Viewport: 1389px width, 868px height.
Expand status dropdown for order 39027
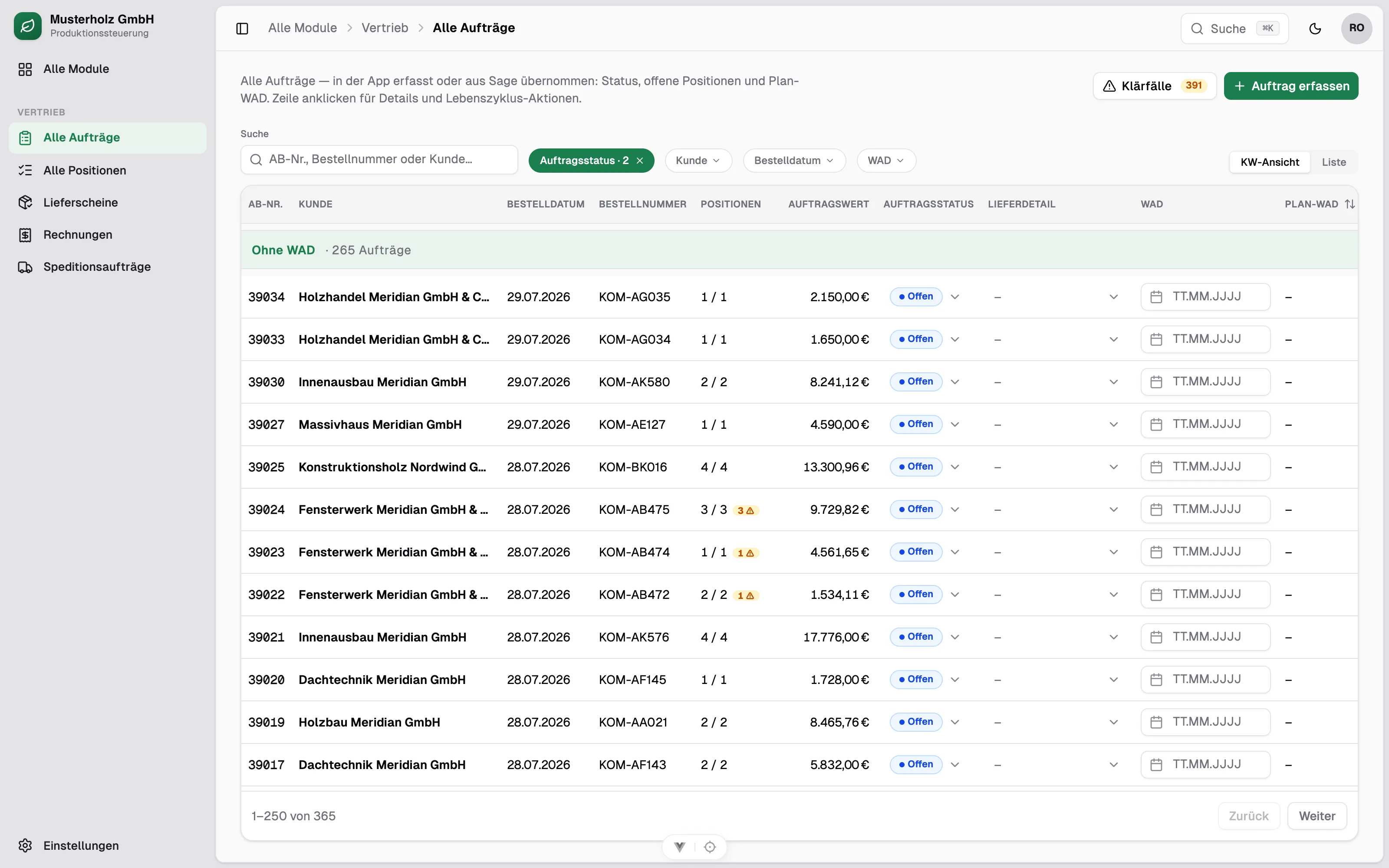tap(955, 424)
